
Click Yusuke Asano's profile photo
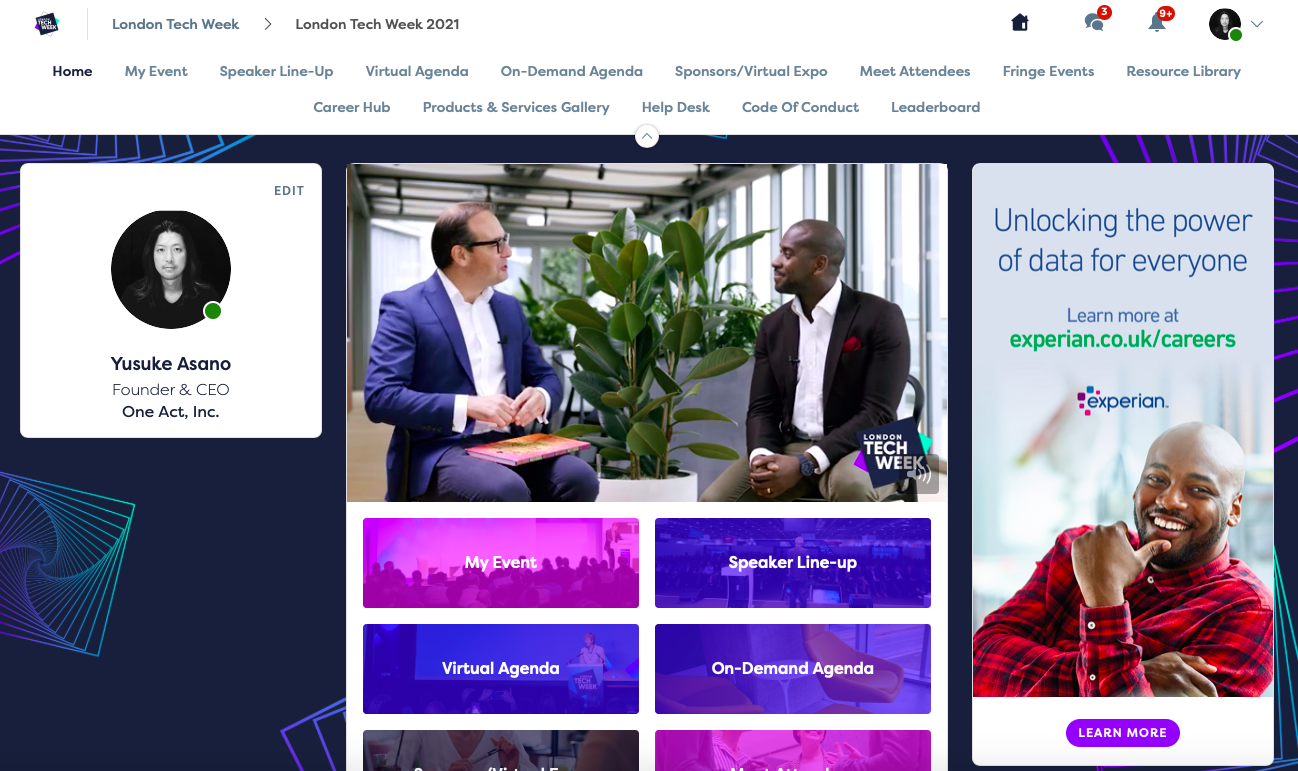tap(171, 269)
